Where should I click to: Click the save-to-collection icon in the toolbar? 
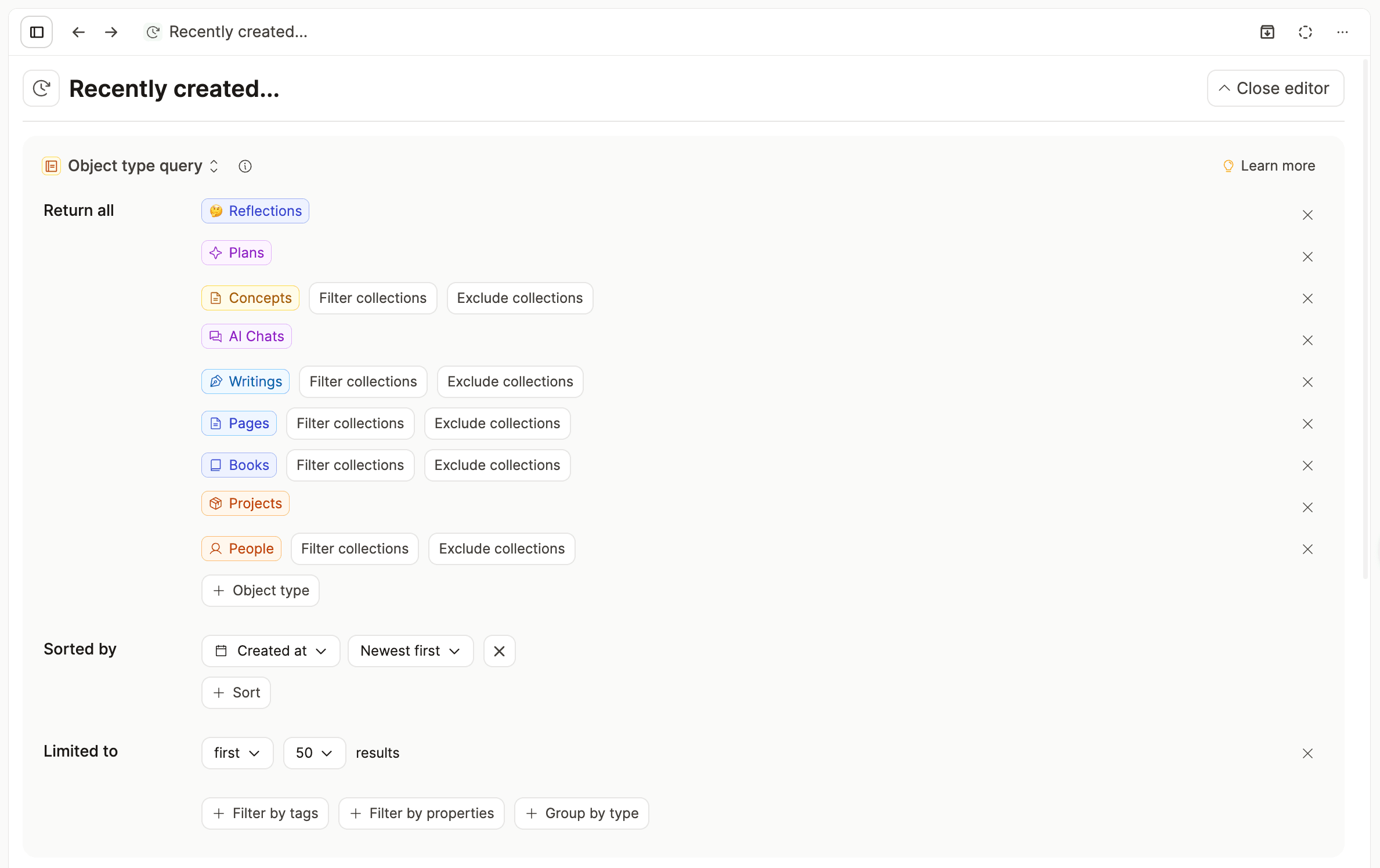1267,32
